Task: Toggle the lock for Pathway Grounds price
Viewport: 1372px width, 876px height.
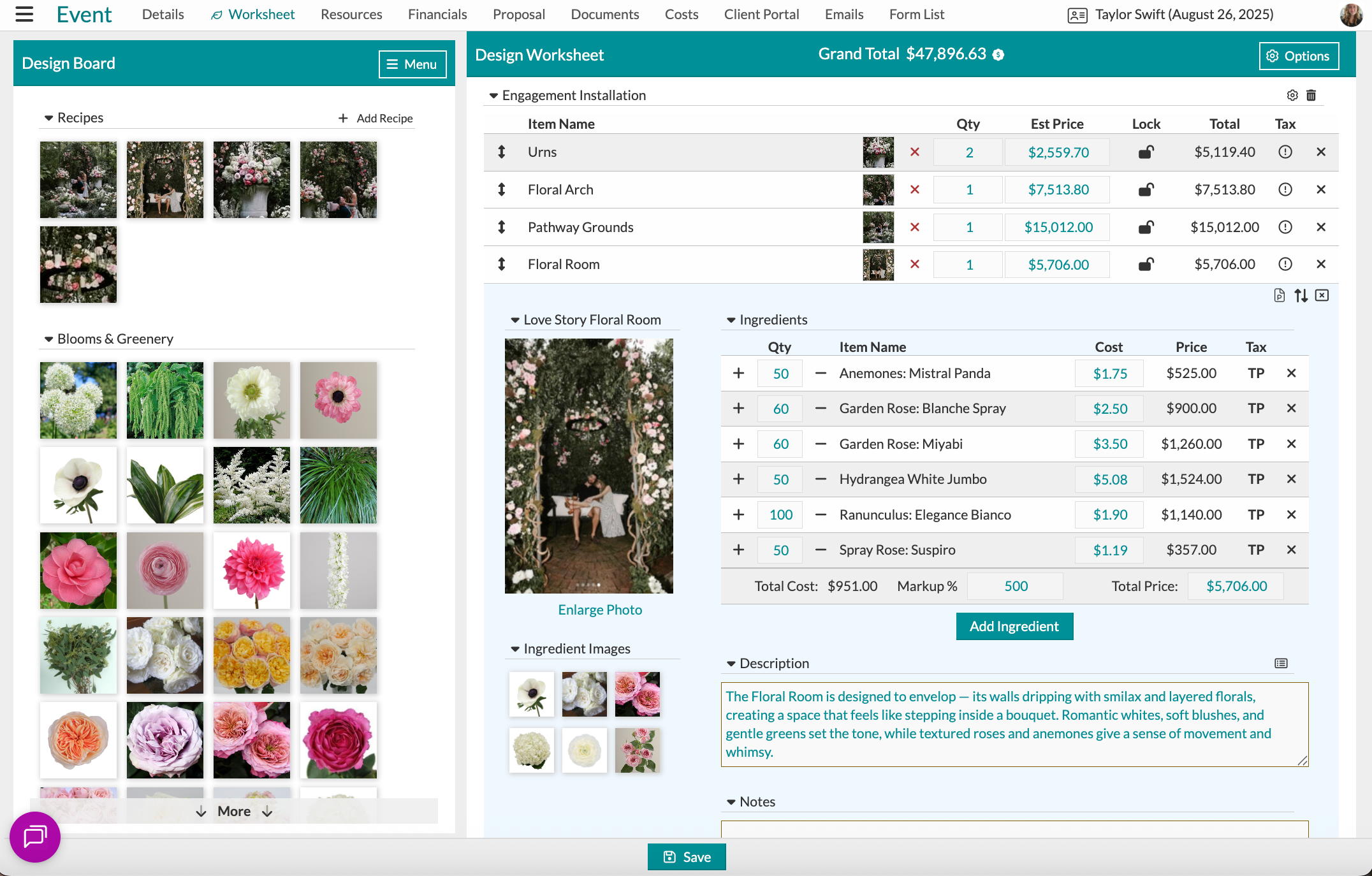Action: (1146, 227)
